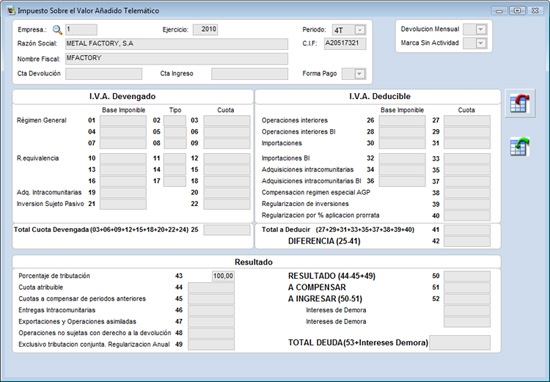Click box 02 Tipo field

coord(175,121)
